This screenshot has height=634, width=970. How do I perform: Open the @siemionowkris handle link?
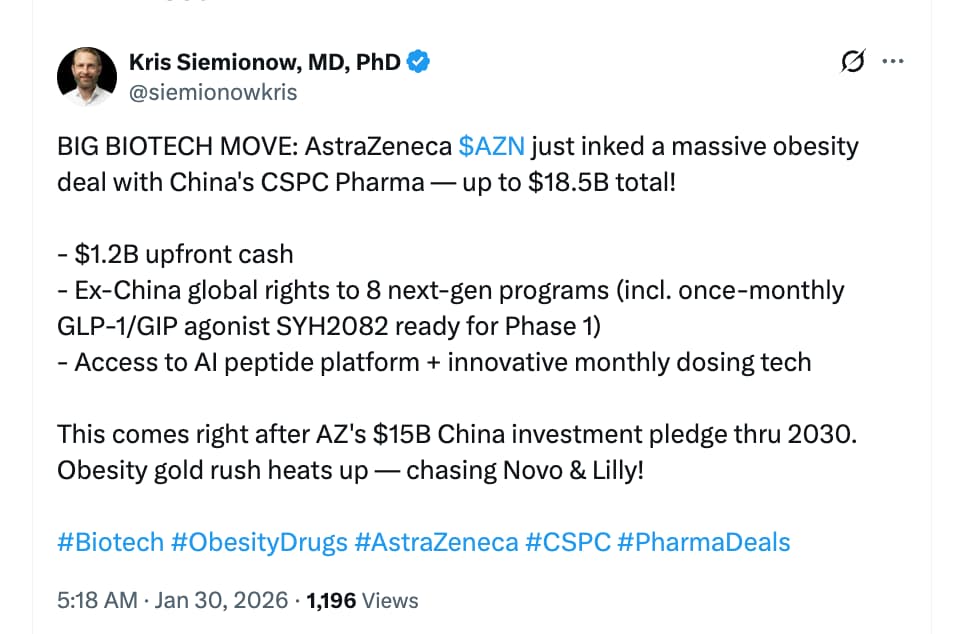point(212,92)
